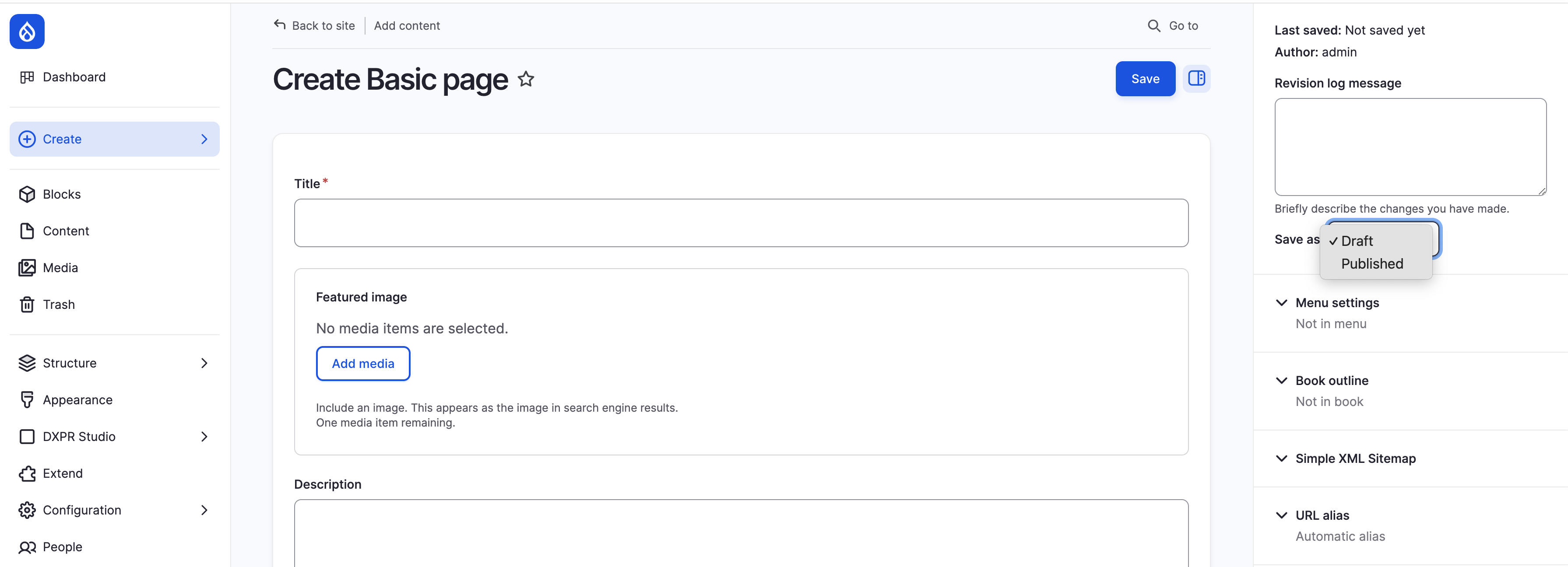1568x567 pixels.
Task: Click the Media icon in sidebar
Action: coord(27,268)
